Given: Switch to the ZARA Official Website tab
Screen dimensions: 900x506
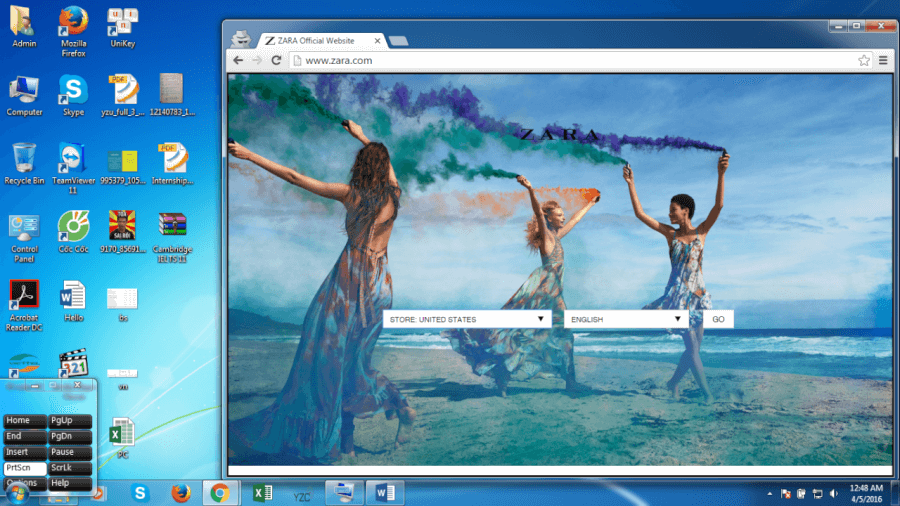Looking at the screenshot, I should pyautogui.click(x=320, y=40).
